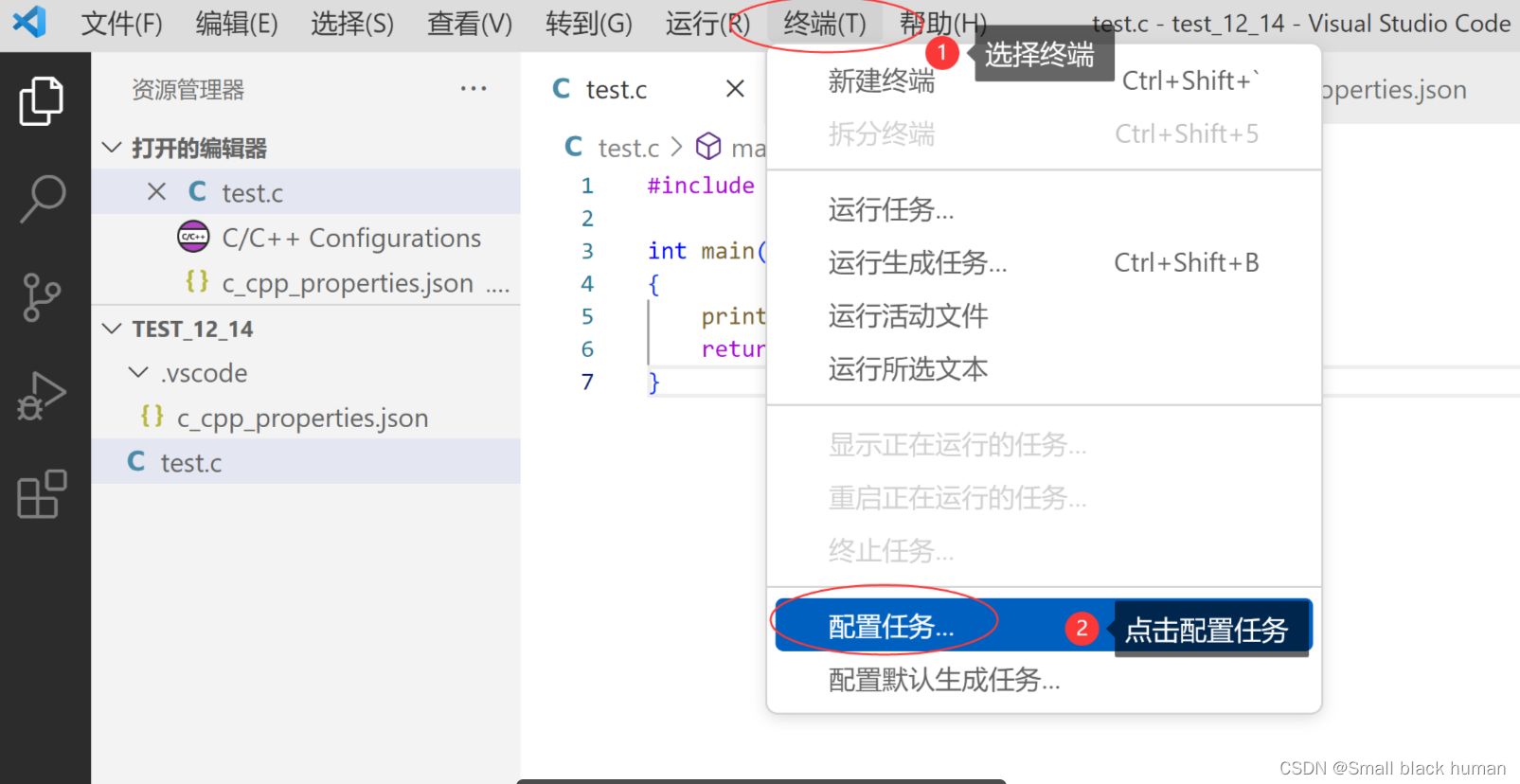
Task: Select 运行生成任务... menu entry
Action: pos(1044,262)
